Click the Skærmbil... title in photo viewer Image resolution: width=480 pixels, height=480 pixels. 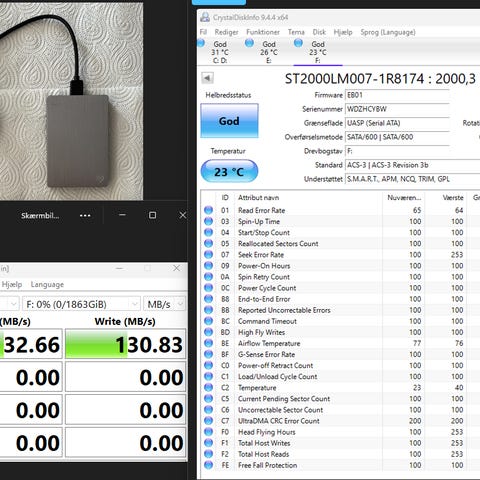tap(40, 215)
